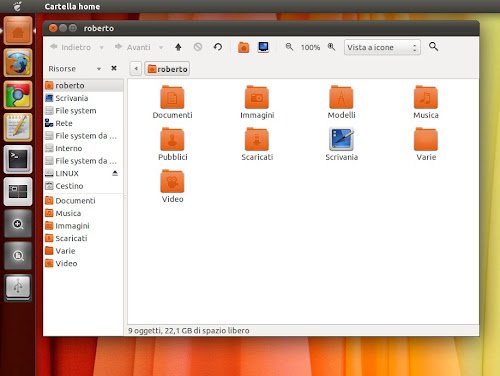Open Indietro history dropdown arrow
500x376 pixels.
pyautogui.click(x=101, y=48)
